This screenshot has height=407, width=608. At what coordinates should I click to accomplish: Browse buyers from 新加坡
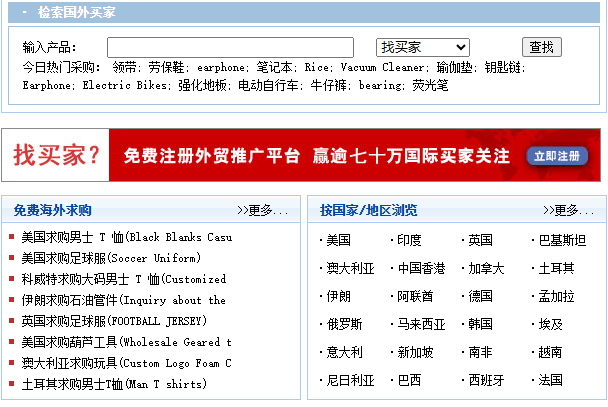pyautogui.click(x=415, y=352)
